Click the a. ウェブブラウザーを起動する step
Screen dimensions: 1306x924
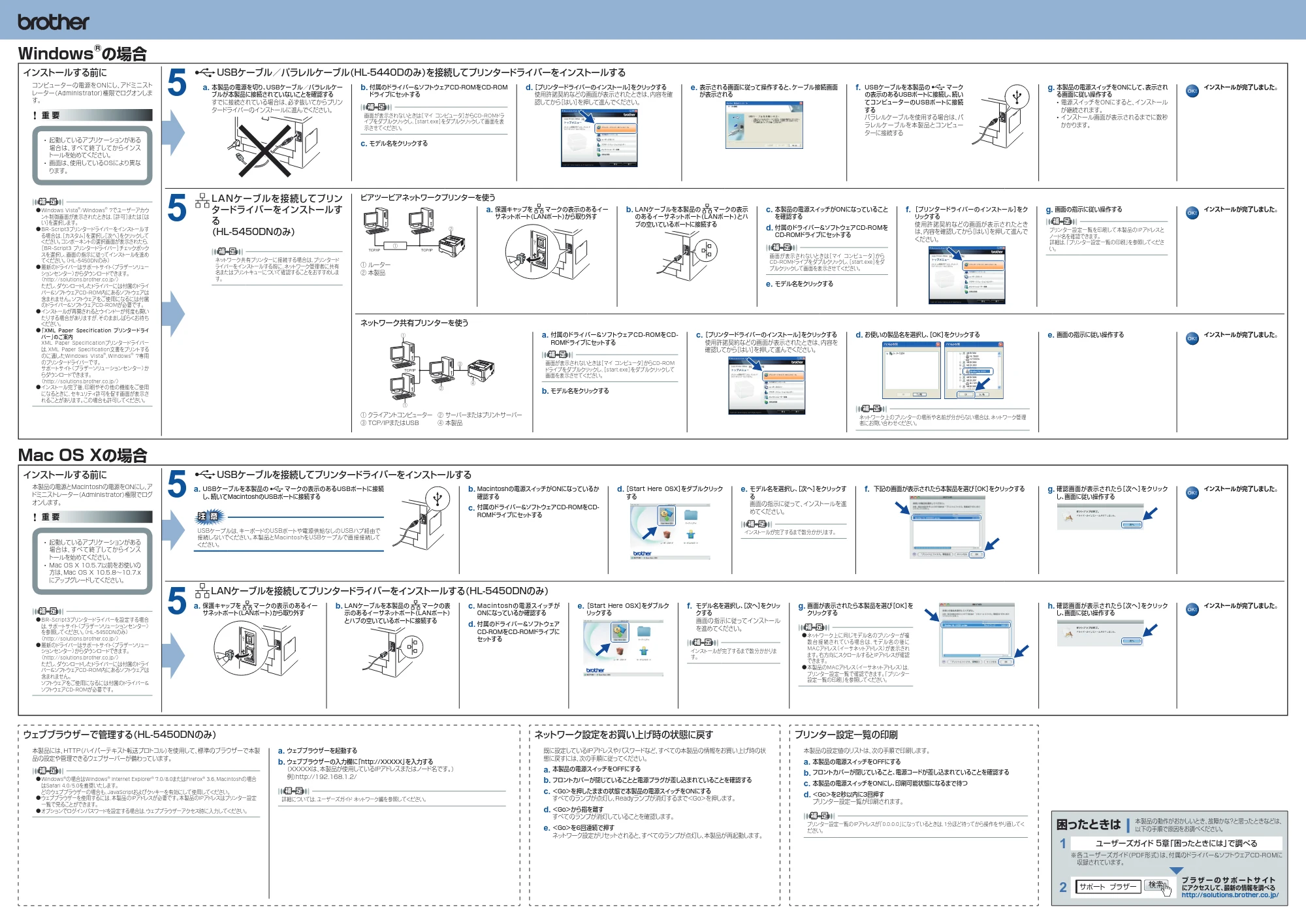pos(317,751)
